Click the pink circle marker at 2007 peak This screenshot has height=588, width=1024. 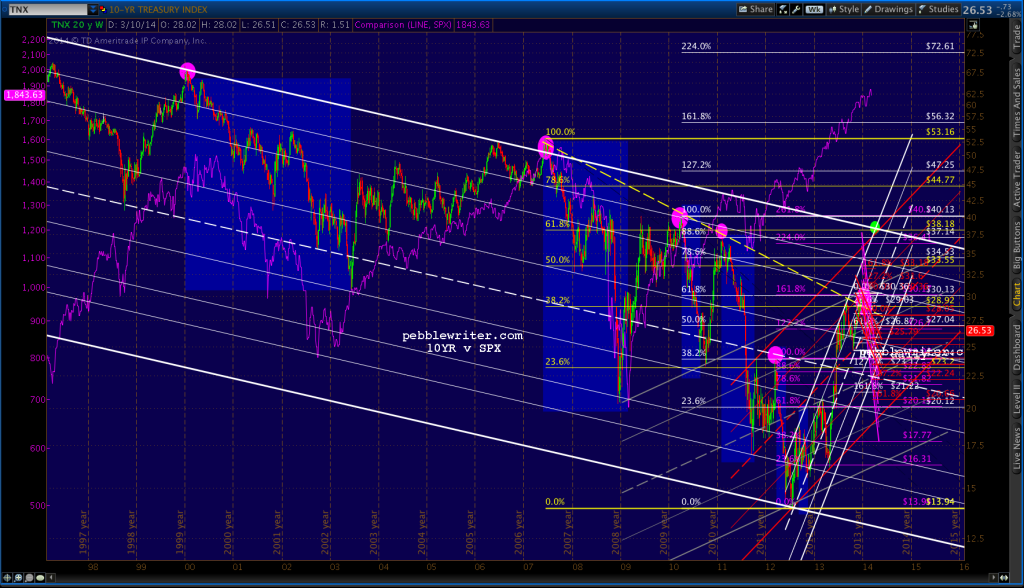546,148
